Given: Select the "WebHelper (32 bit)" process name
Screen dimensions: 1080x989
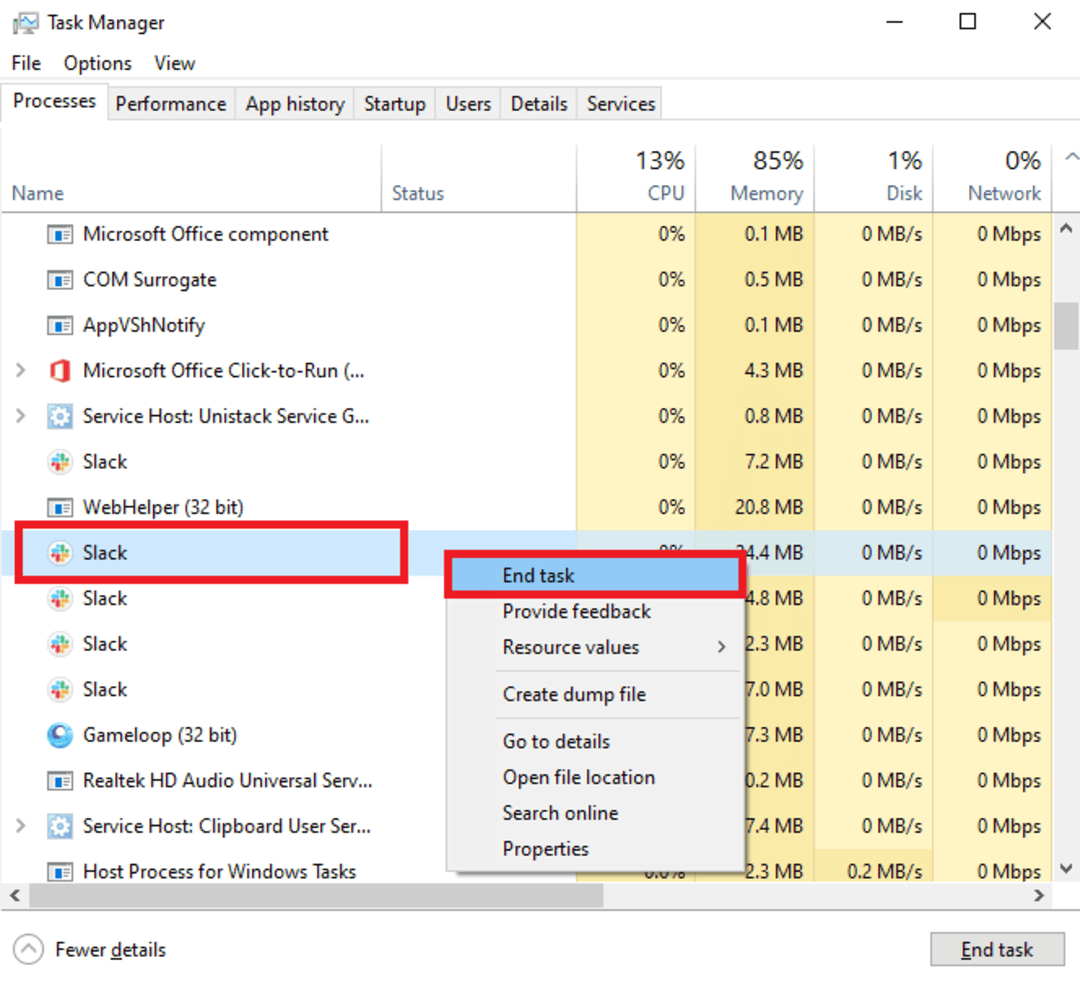Looking at the screenshot, I should click(163, 508).
